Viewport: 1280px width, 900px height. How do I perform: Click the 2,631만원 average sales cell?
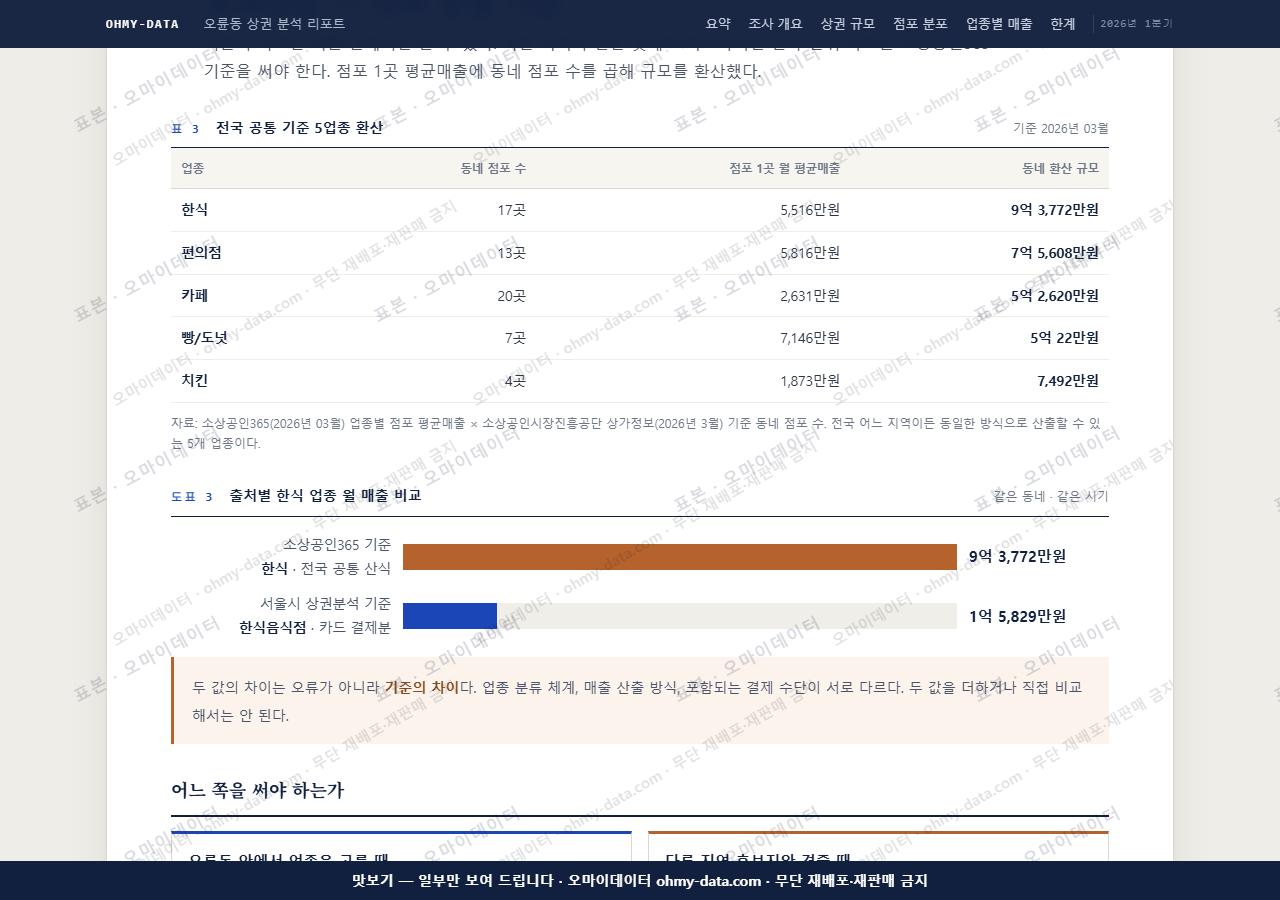[810, 296]
